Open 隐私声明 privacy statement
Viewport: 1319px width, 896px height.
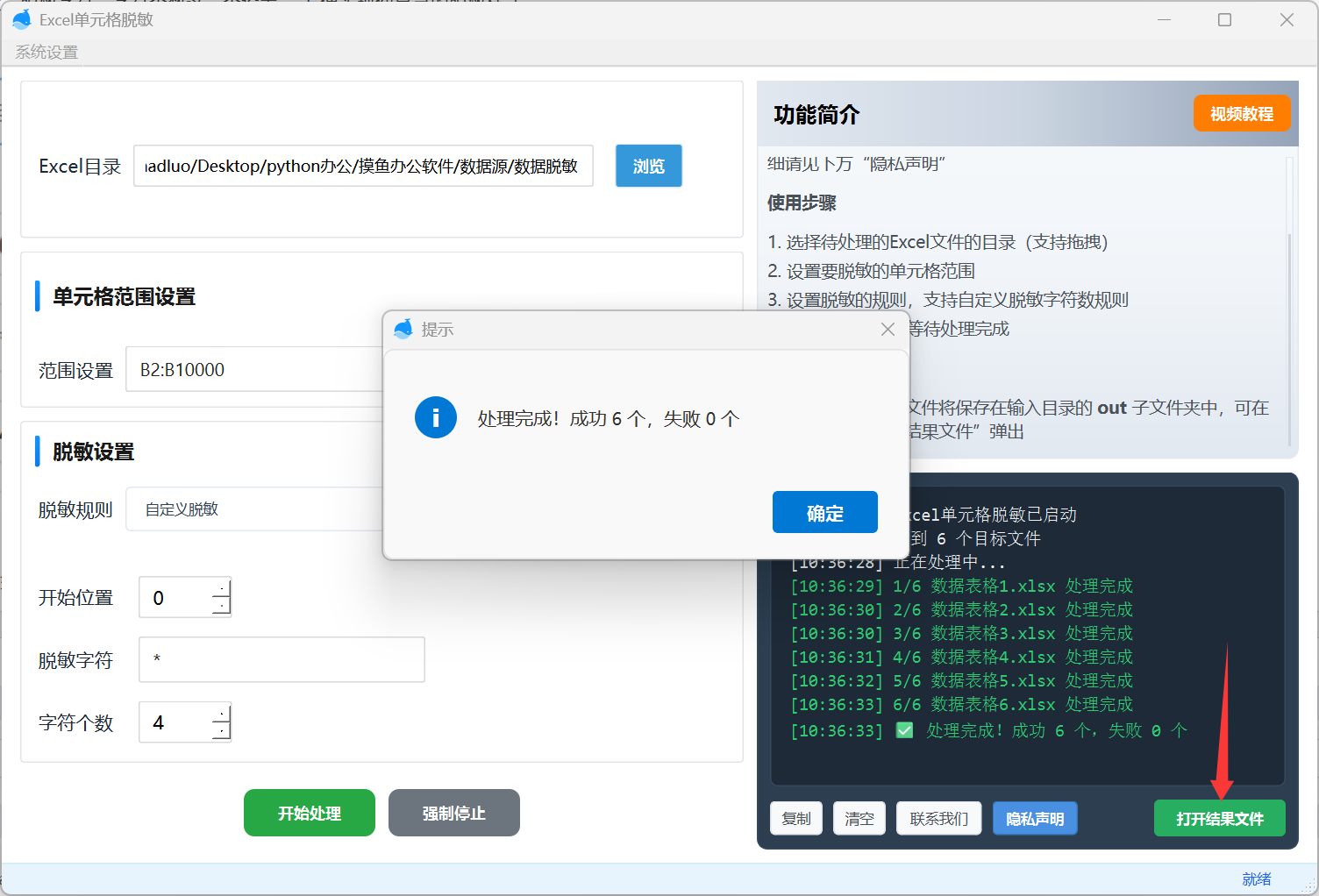click(1035, 818)
